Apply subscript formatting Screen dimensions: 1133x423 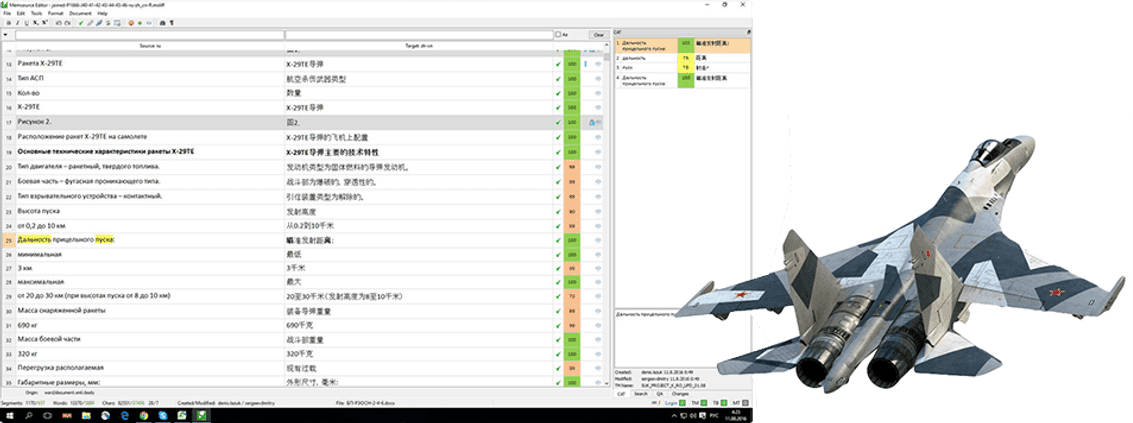pyautogui.click(x=35, y=22)
